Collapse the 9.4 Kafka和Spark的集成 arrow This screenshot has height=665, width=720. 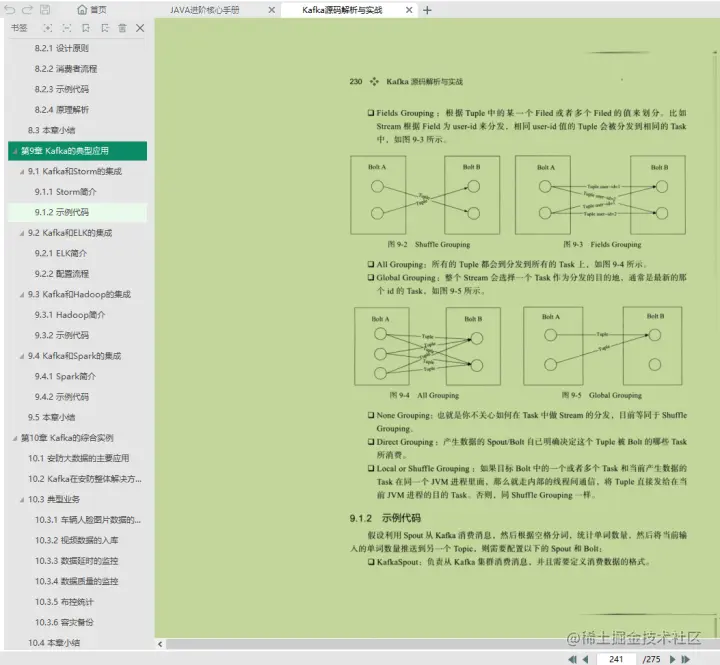pos(22,356)
